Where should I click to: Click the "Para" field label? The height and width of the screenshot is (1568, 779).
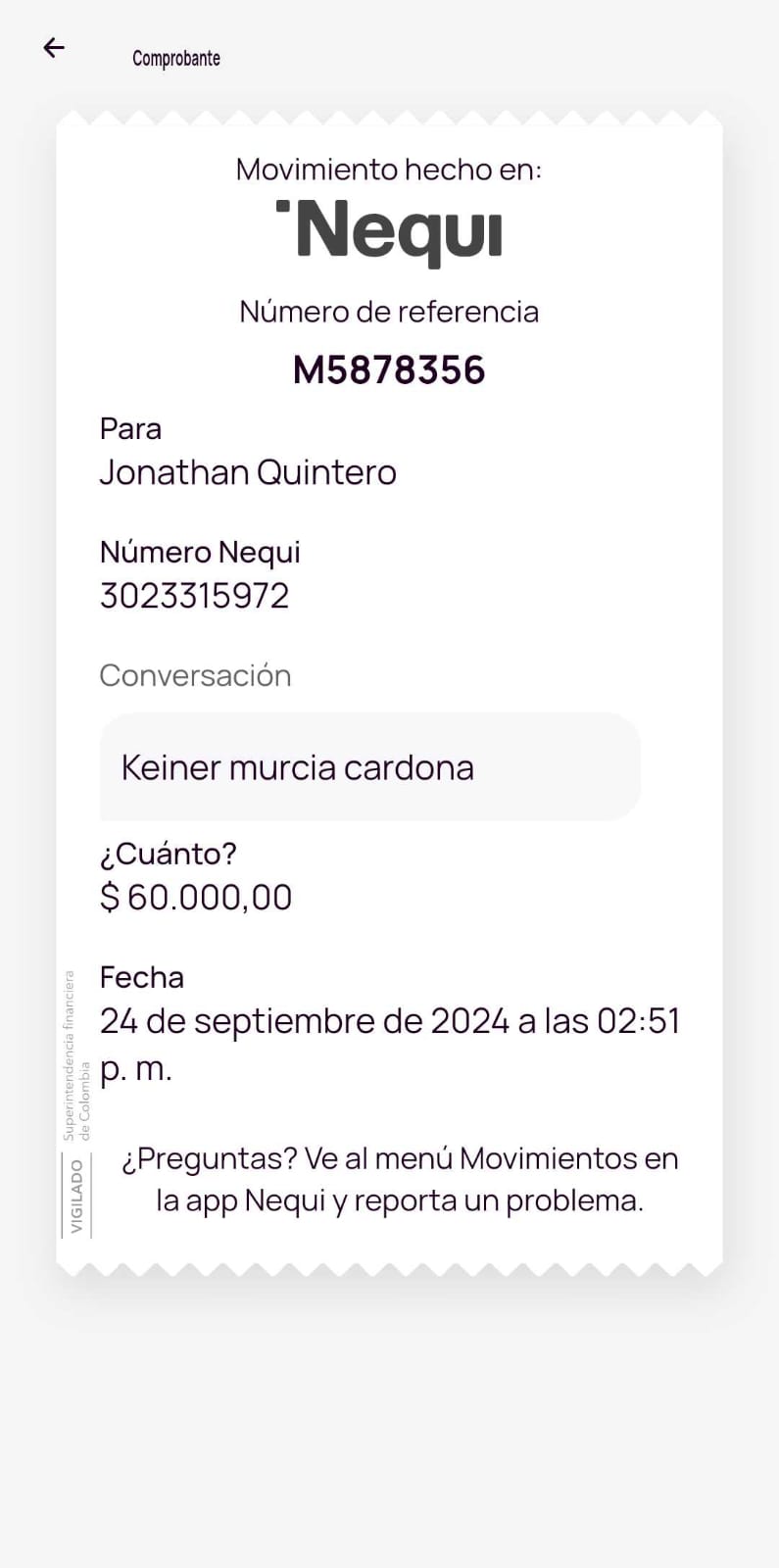[130, 429]
